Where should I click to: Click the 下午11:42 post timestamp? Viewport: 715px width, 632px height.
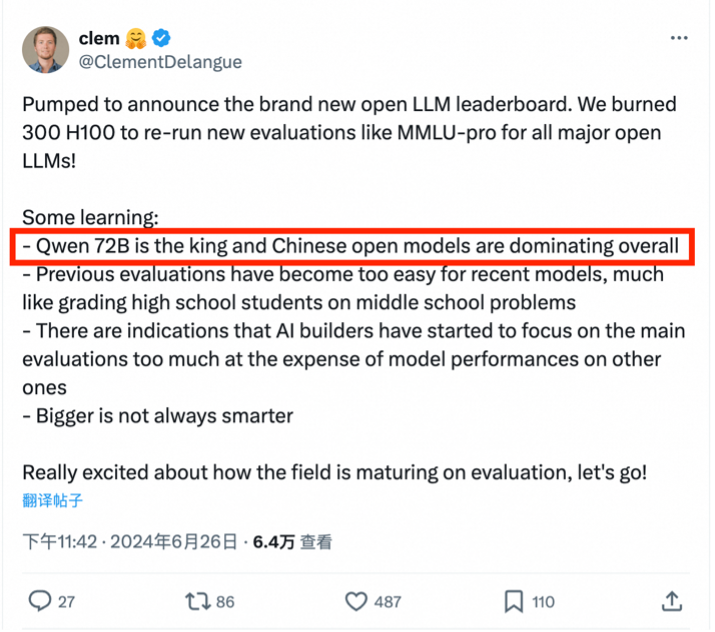(x=61, y=542)
